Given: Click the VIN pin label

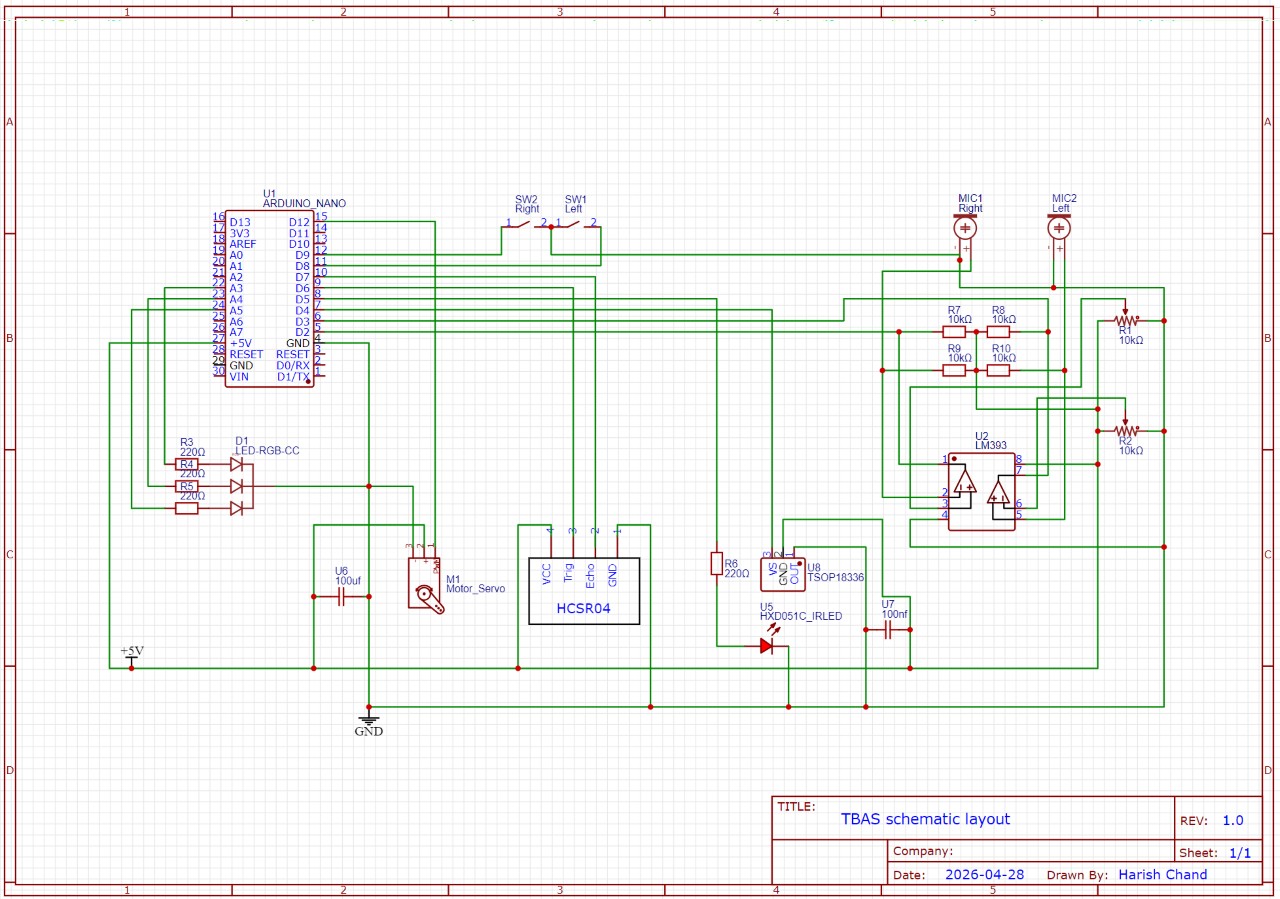Looking at the screenshot, I should [239, 376].
